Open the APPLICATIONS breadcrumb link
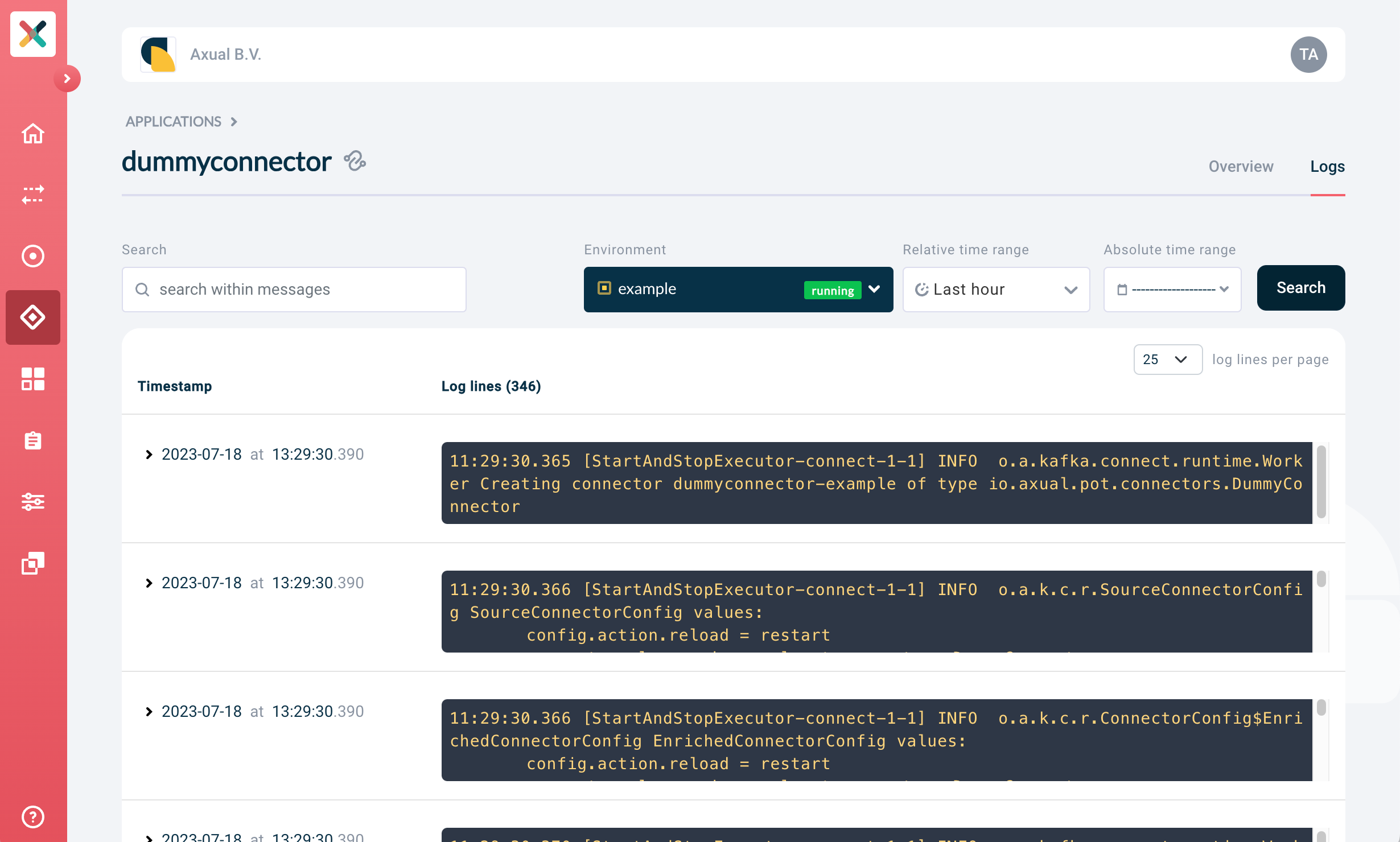This screenshot has height=842, width=1400. coord(174,121)
